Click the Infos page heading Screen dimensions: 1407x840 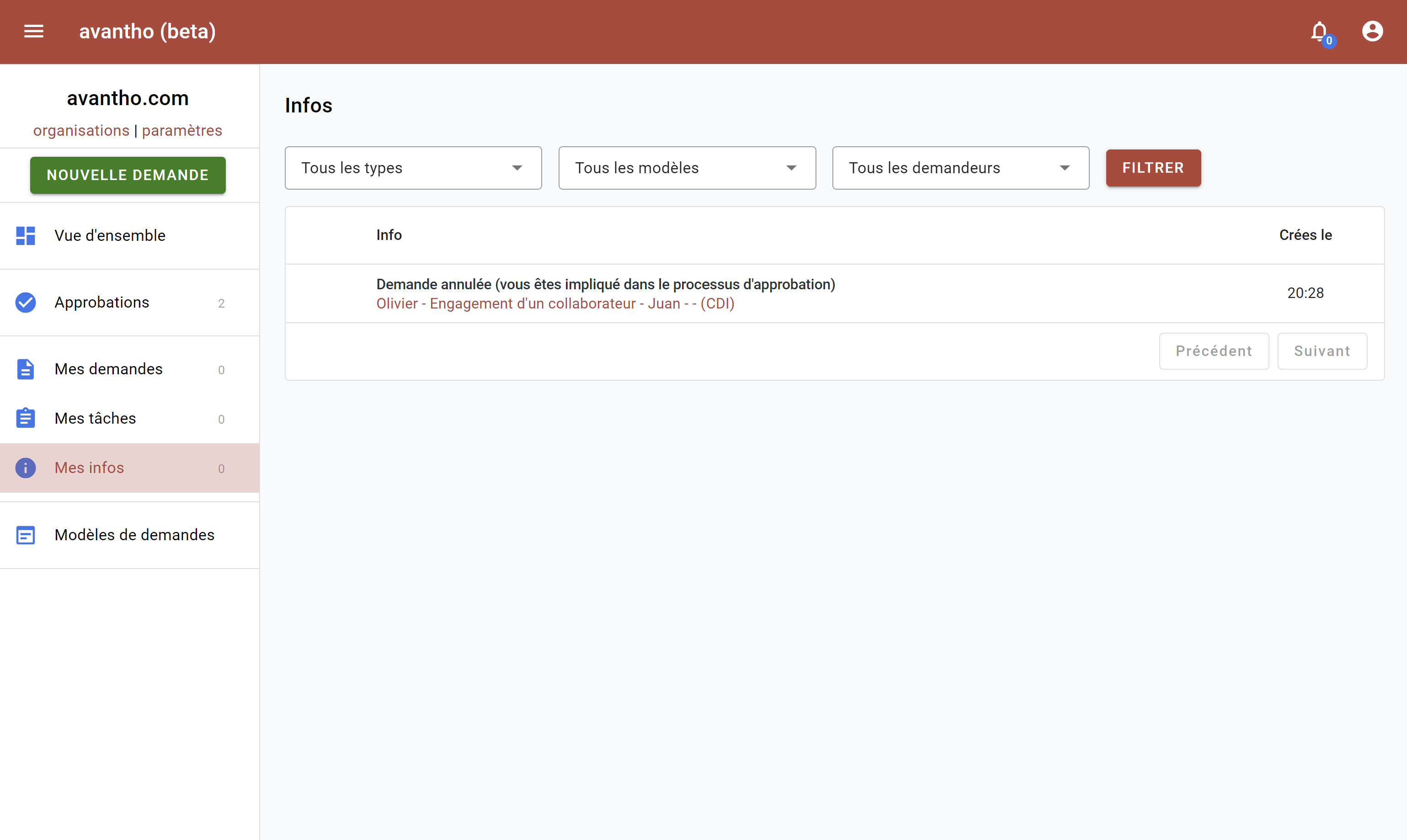309,105
